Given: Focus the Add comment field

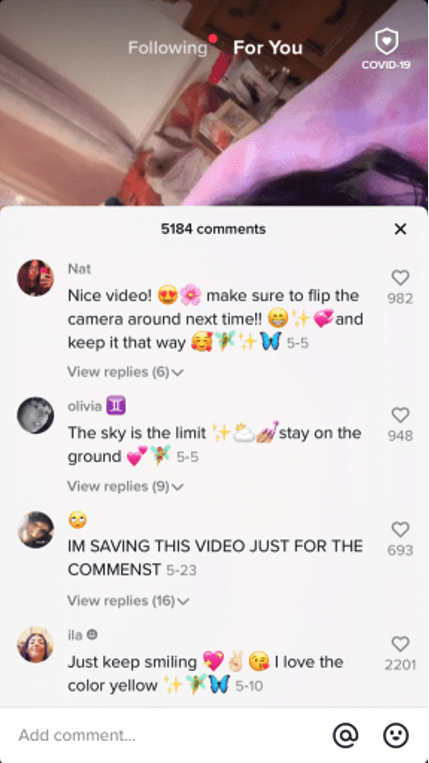Looking at the screenshot, I should tap(165, 735).
